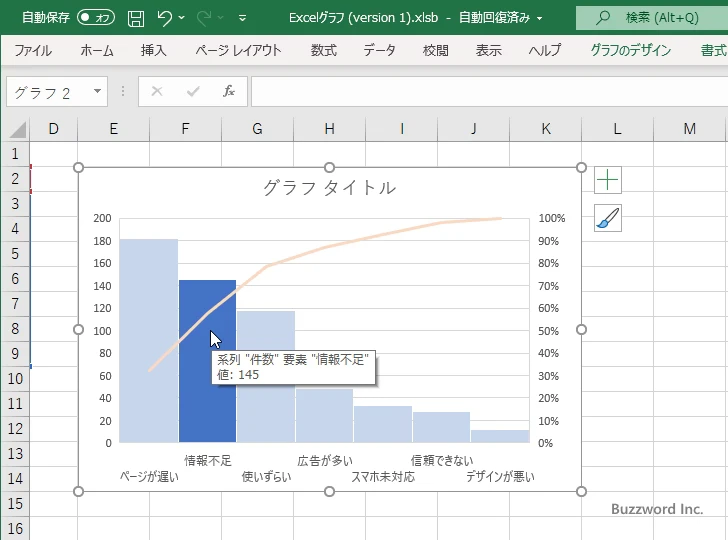Switch to the 表示 ribbon tab
Image resolution: width=728 pixels, height=540 pixels.
click(488, 50)
